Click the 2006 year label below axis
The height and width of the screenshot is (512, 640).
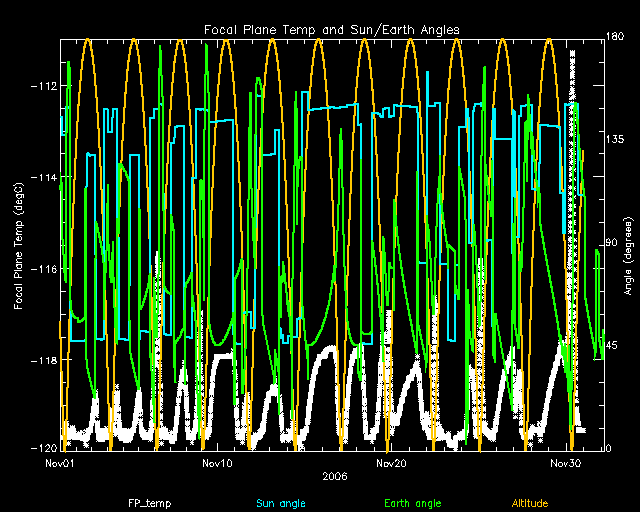[336, 477]
